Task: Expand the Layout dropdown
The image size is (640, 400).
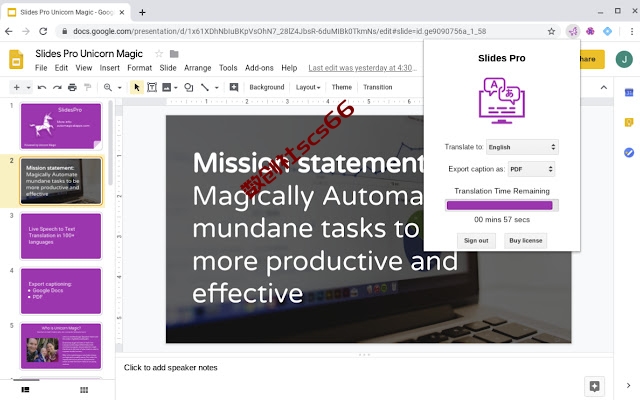Action: coord(308,87)
